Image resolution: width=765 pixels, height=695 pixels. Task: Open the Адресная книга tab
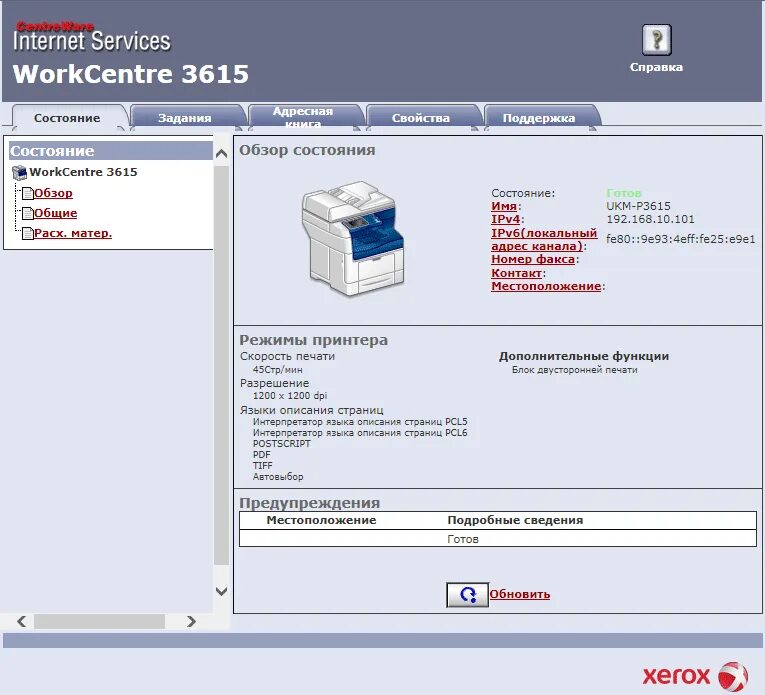pos(303,118)
